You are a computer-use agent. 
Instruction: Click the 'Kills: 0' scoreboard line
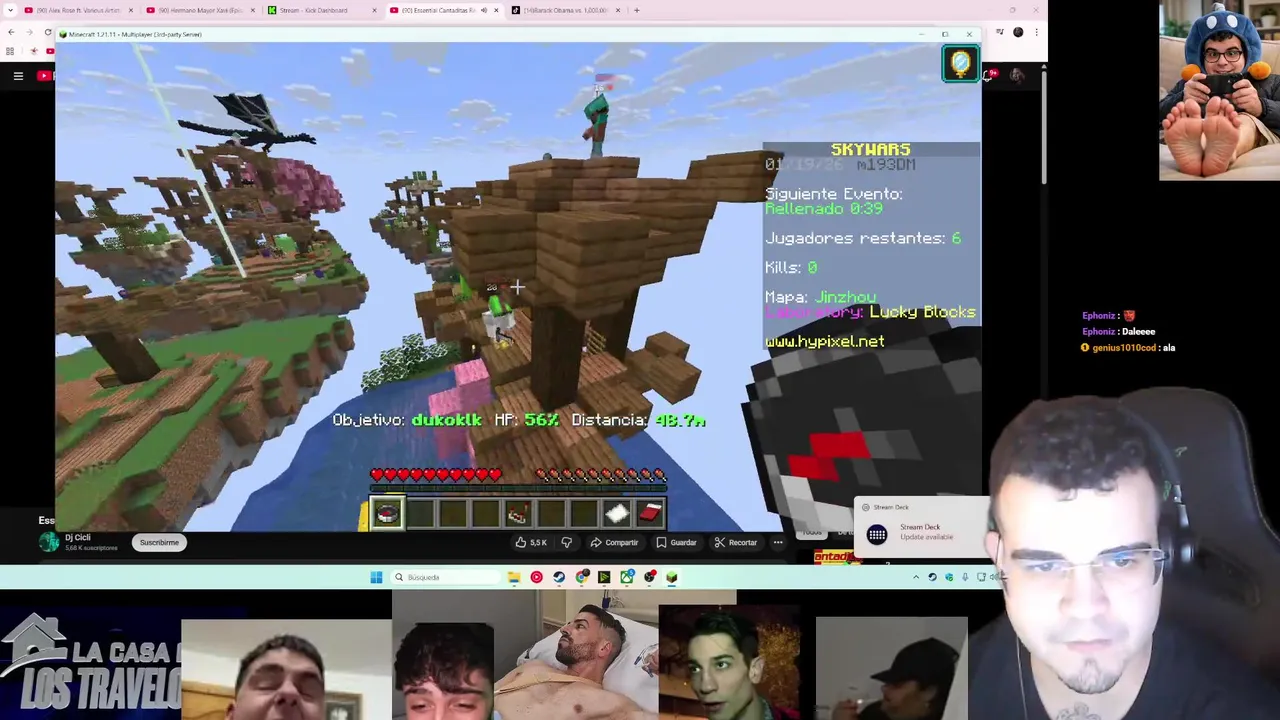coord(791,267)
